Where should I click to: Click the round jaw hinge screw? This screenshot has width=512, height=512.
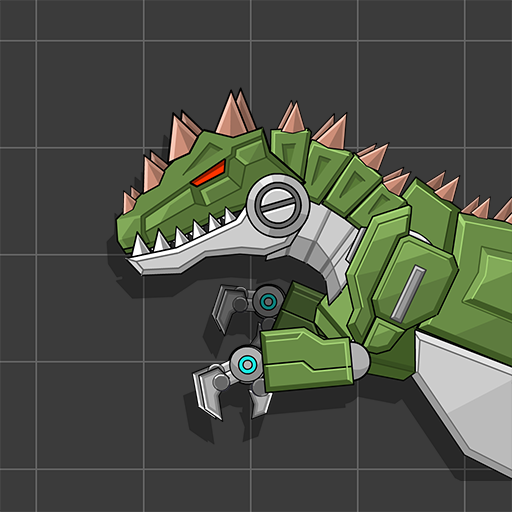278,206
